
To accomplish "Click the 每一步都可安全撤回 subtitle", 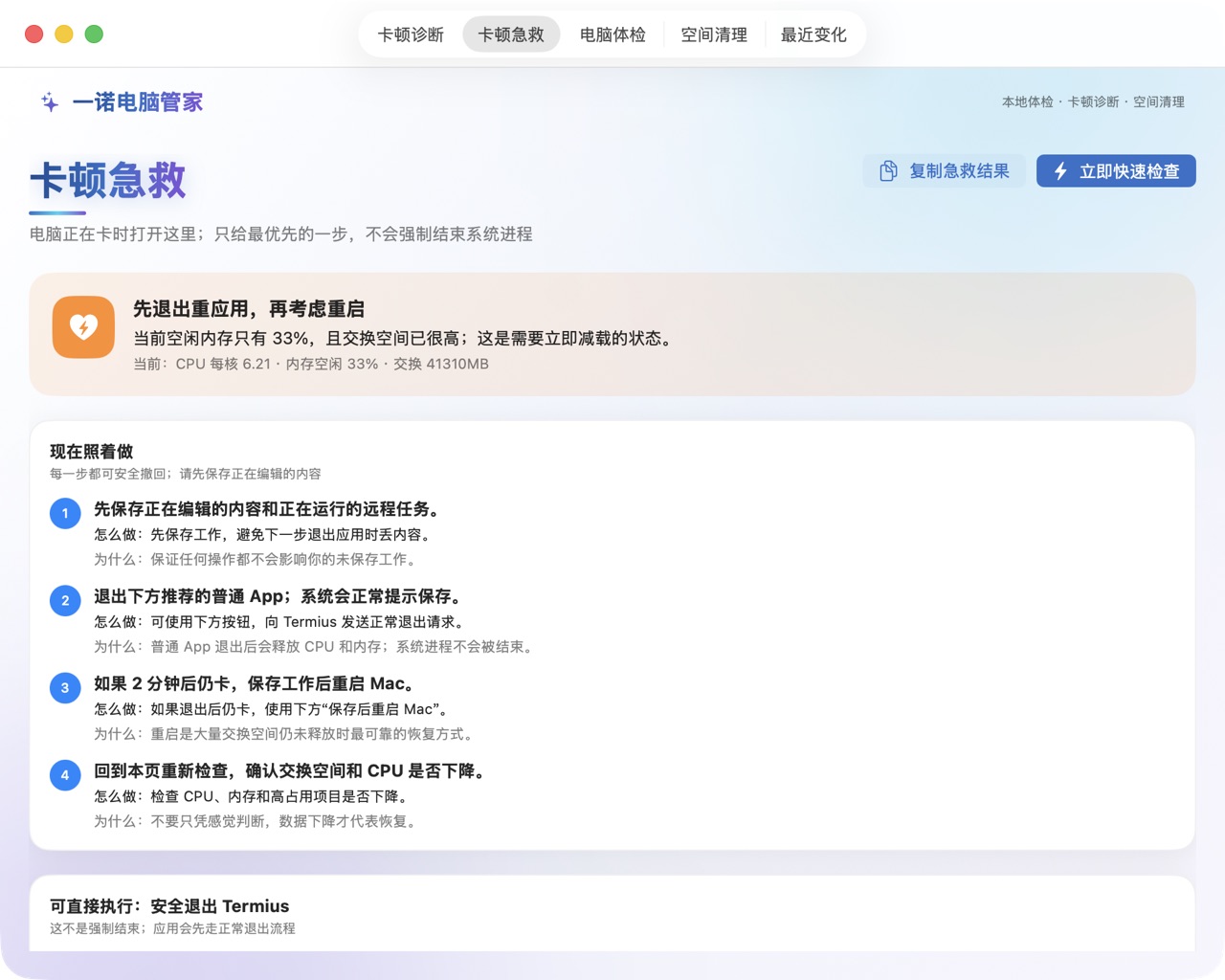I will [186, 474].
